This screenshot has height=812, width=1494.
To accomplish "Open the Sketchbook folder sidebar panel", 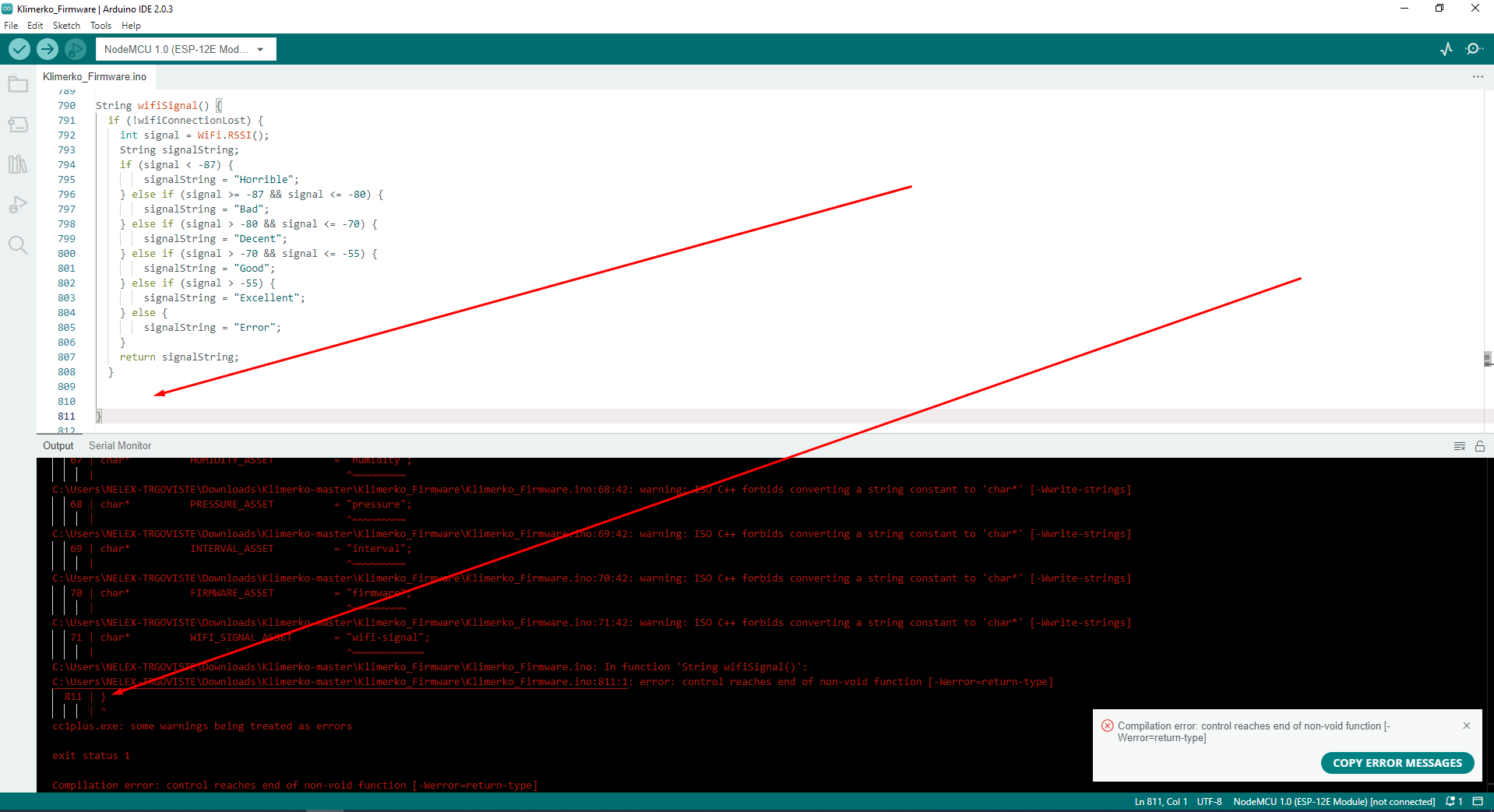I will (17, 84).
